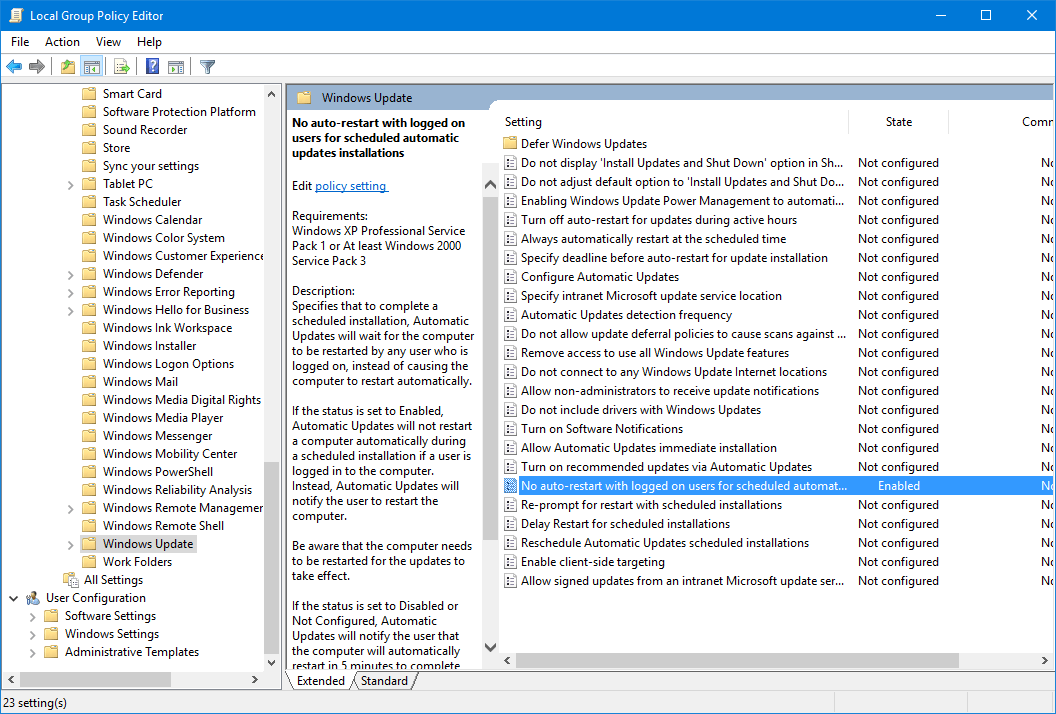Viewport: 1056px width, 714px height.
Task: Click the Defer Windows Updates folder icon
Action: [510, 143]
